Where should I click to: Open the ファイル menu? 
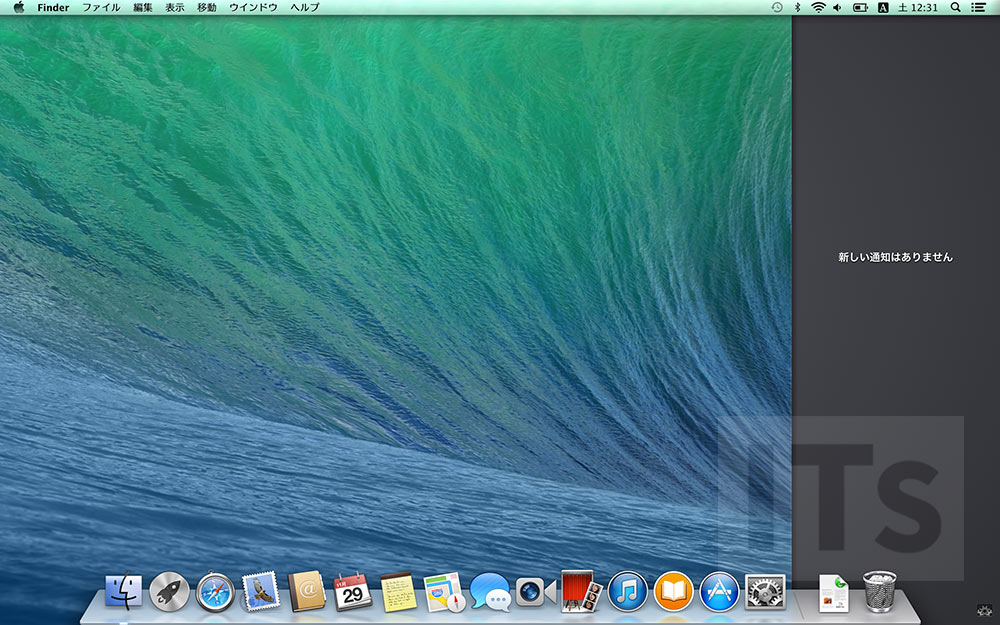point(101,8)
